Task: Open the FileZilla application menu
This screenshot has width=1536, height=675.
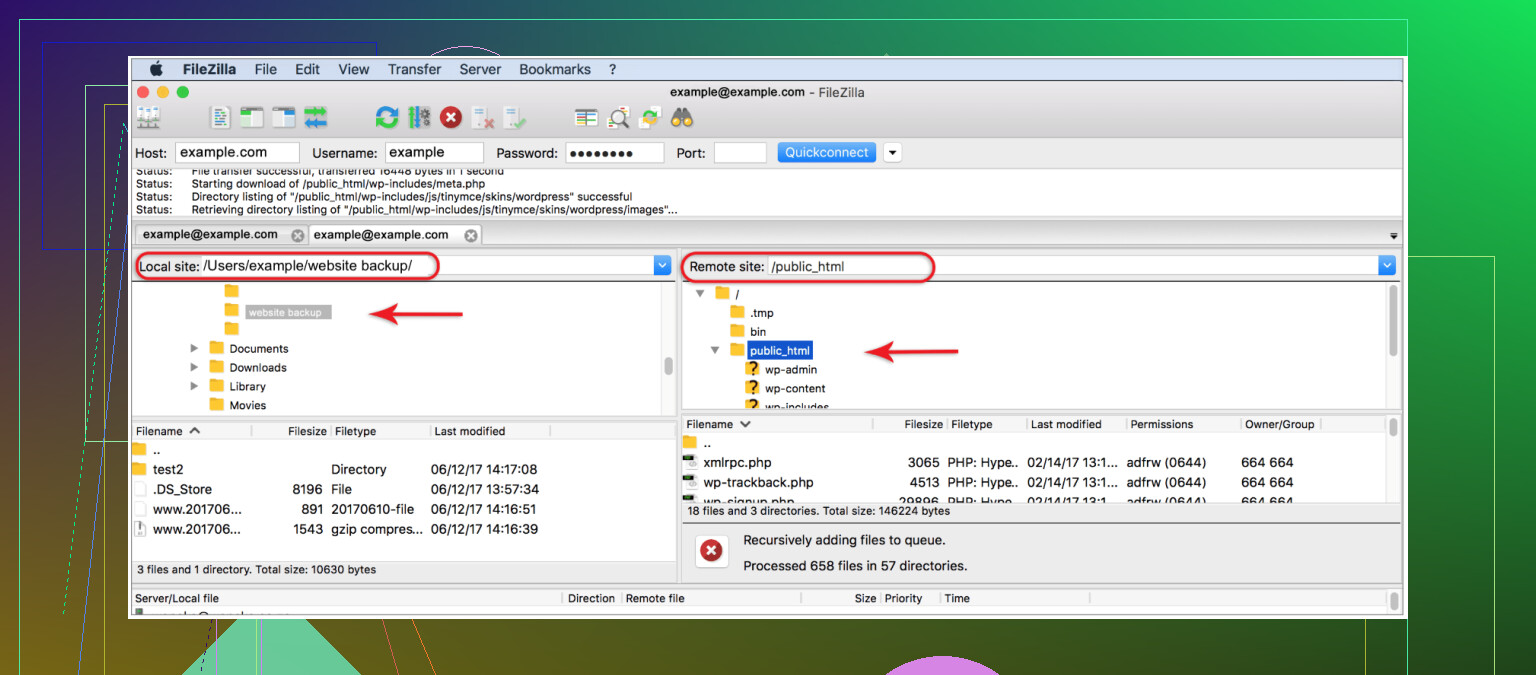Action: 211,69
